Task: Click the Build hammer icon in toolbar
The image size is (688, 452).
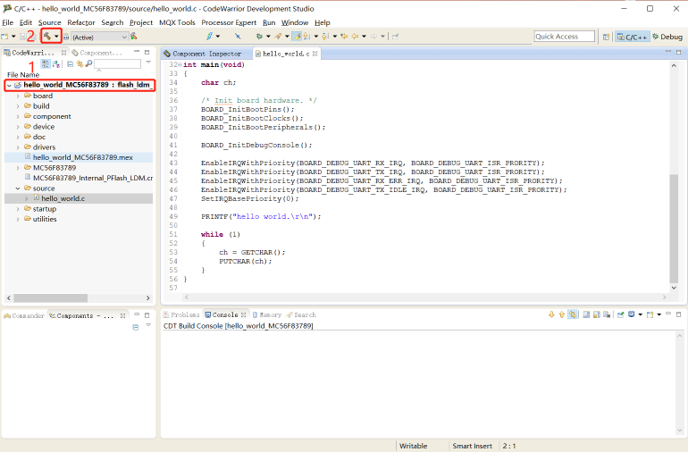Action: click(47, 36)
